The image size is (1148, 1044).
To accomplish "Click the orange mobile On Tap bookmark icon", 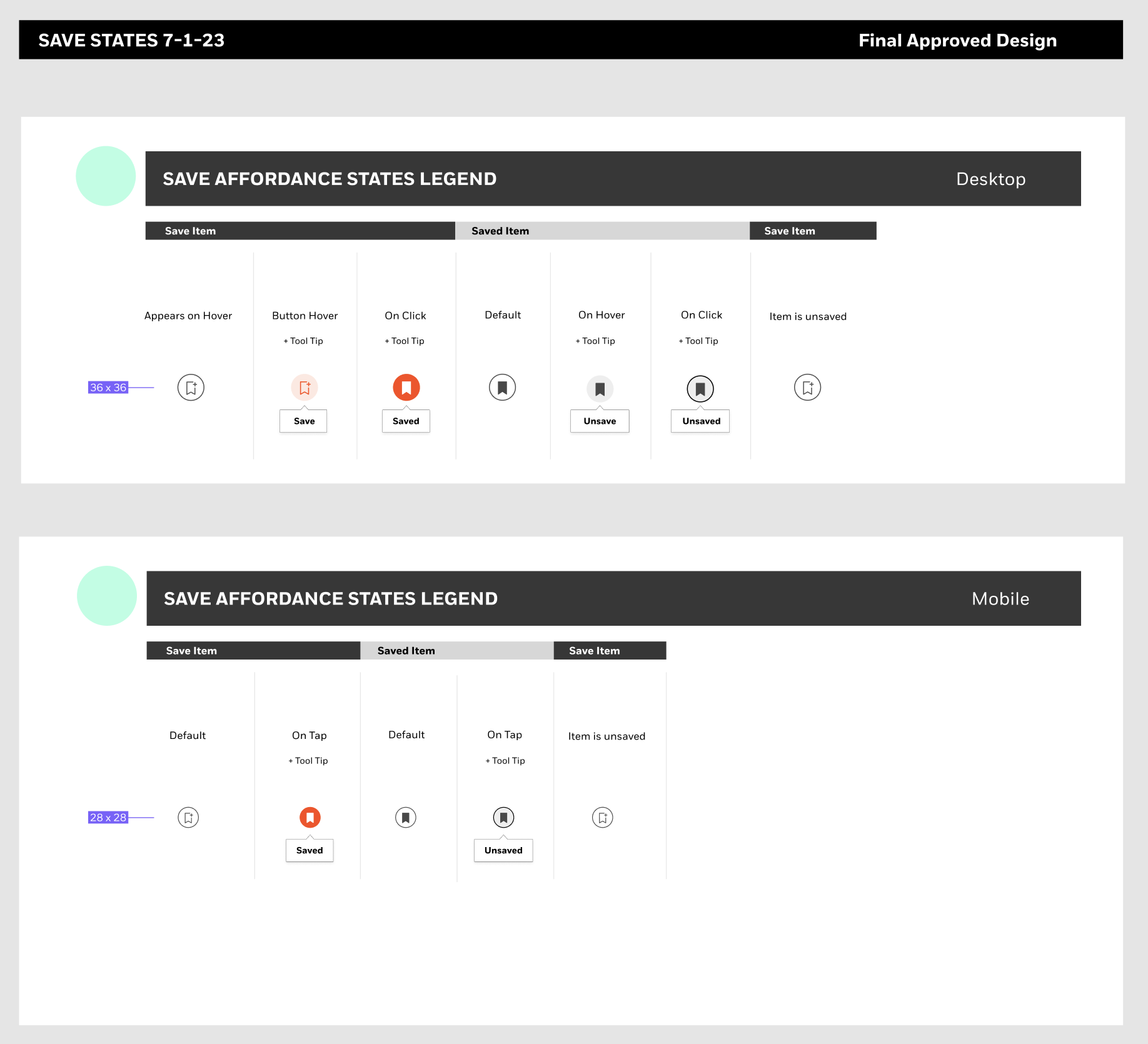I will point(310,818).
